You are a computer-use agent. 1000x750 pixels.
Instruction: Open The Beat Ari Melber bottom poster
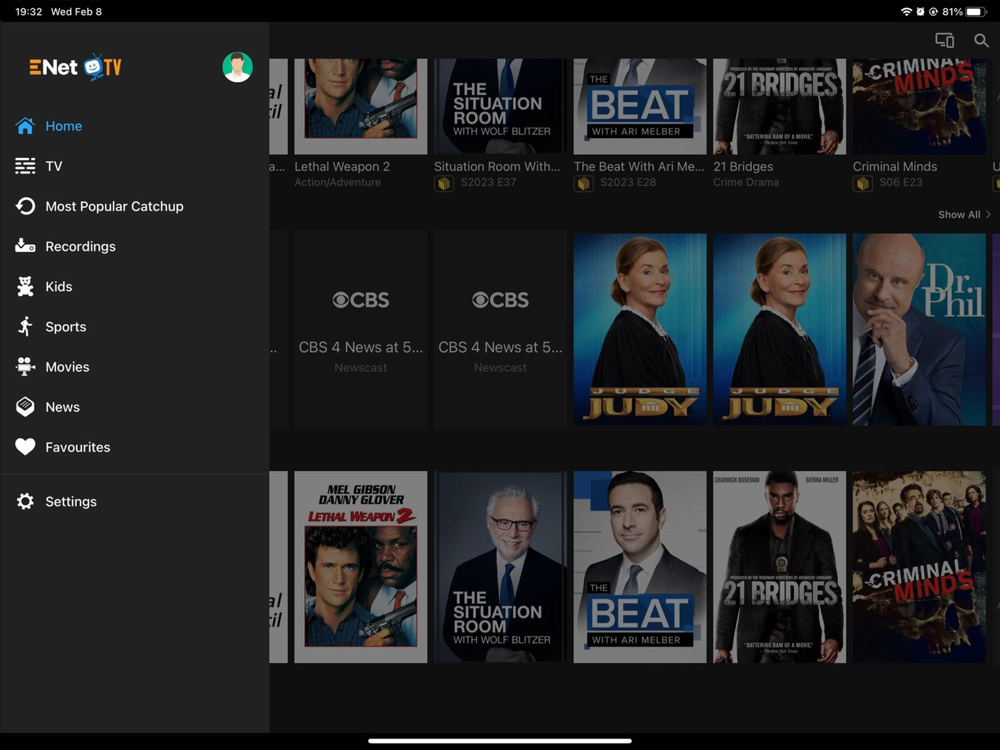point(640,567)
